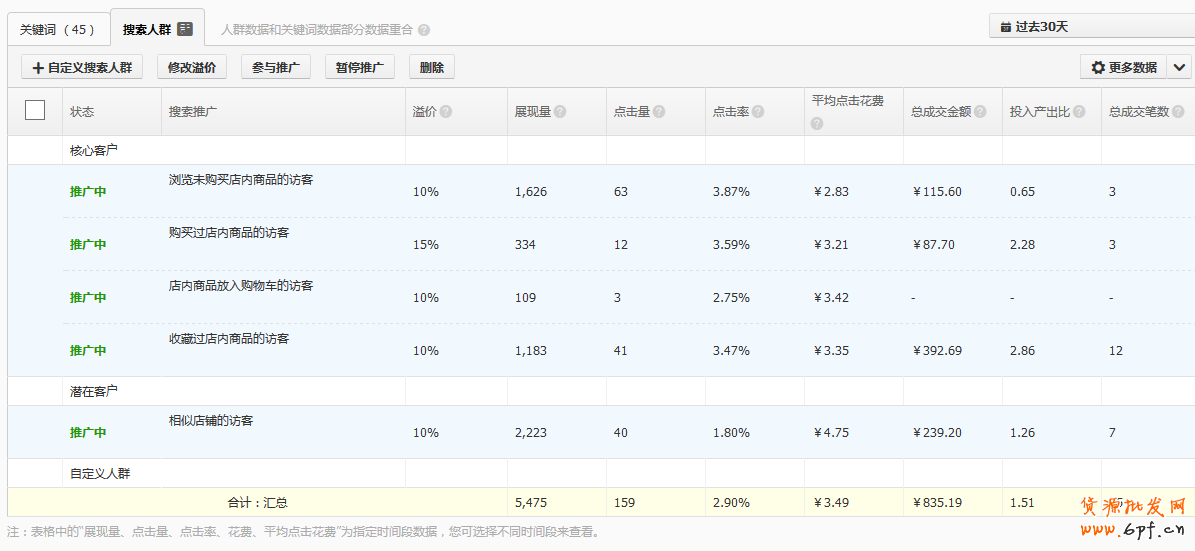Click help icon next to 点击量 column
Screen dimensions: 1195x551
(659, 112)
